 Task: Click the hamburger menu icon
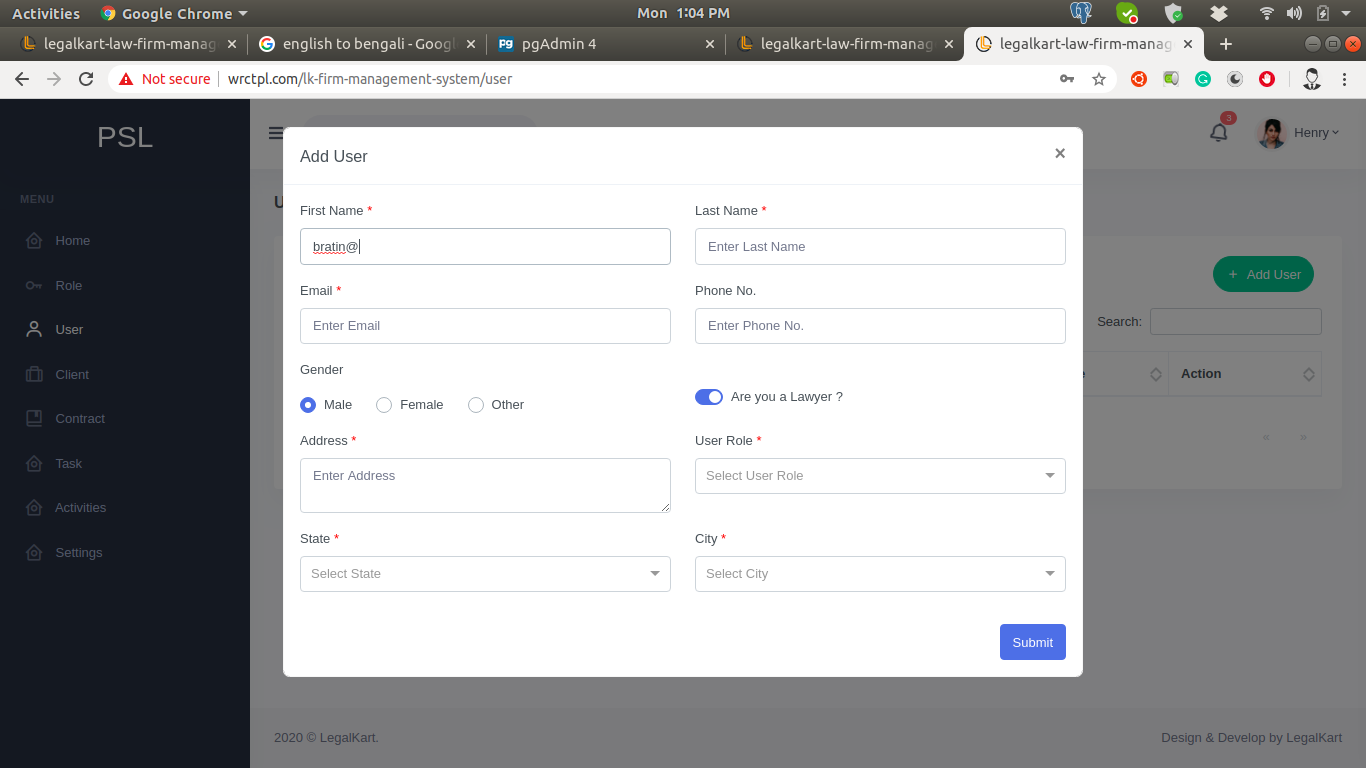(x=275, y=133)
